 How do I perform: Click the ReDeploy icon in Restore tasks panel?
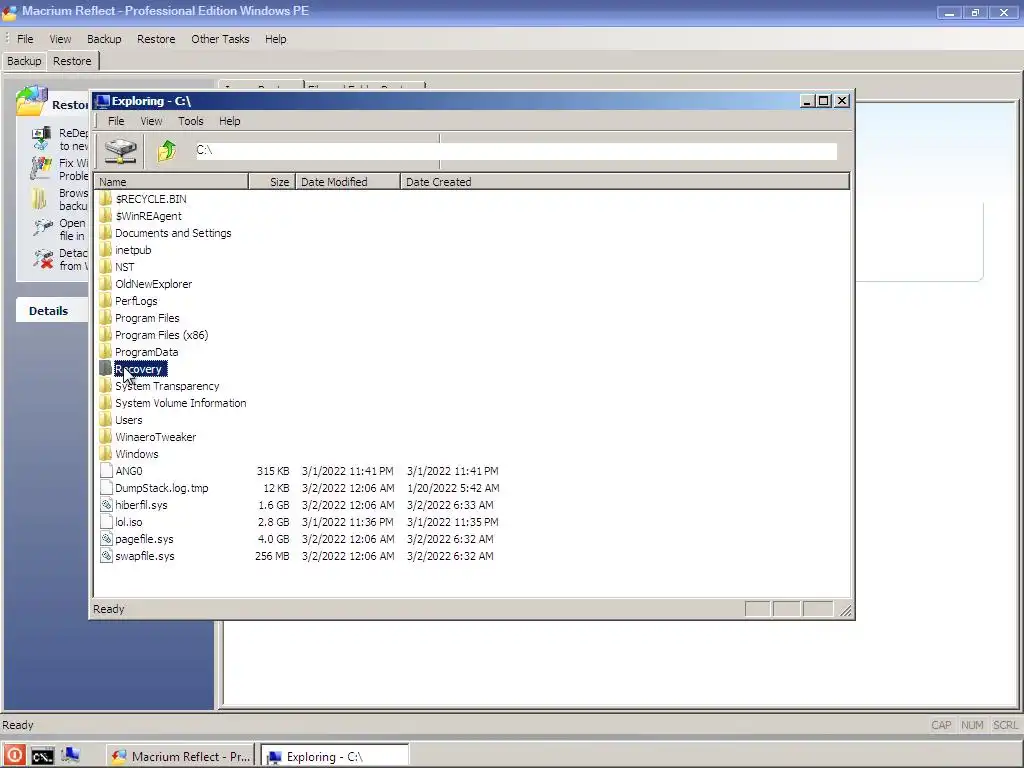tap(41, 139)
